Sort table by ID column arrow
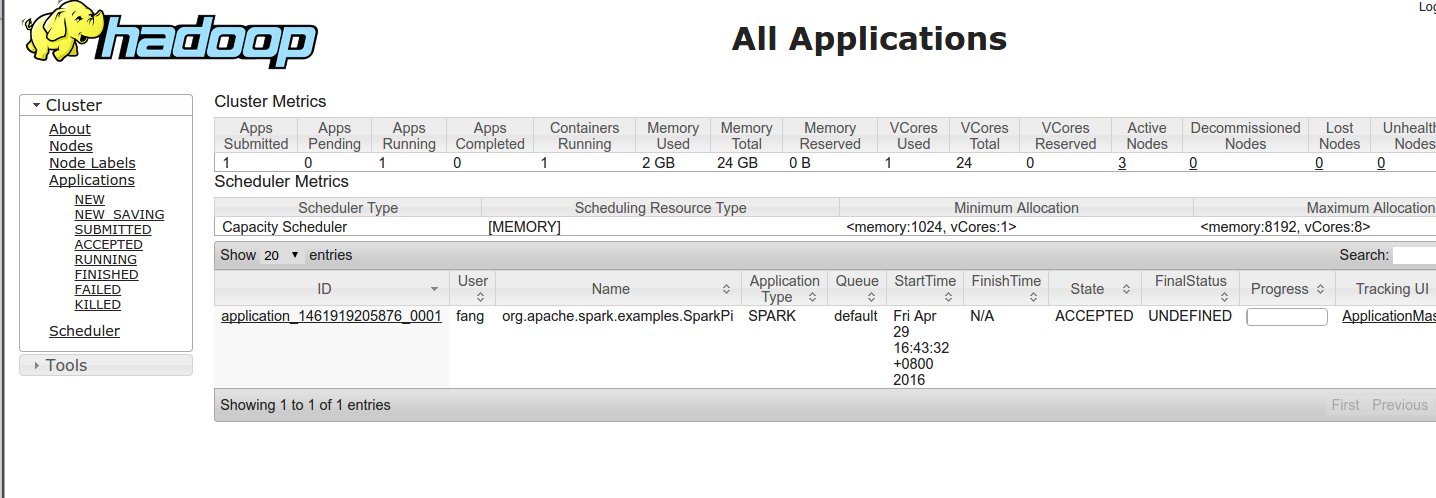This screenshot has height=498, width=1436. (434, 289)
